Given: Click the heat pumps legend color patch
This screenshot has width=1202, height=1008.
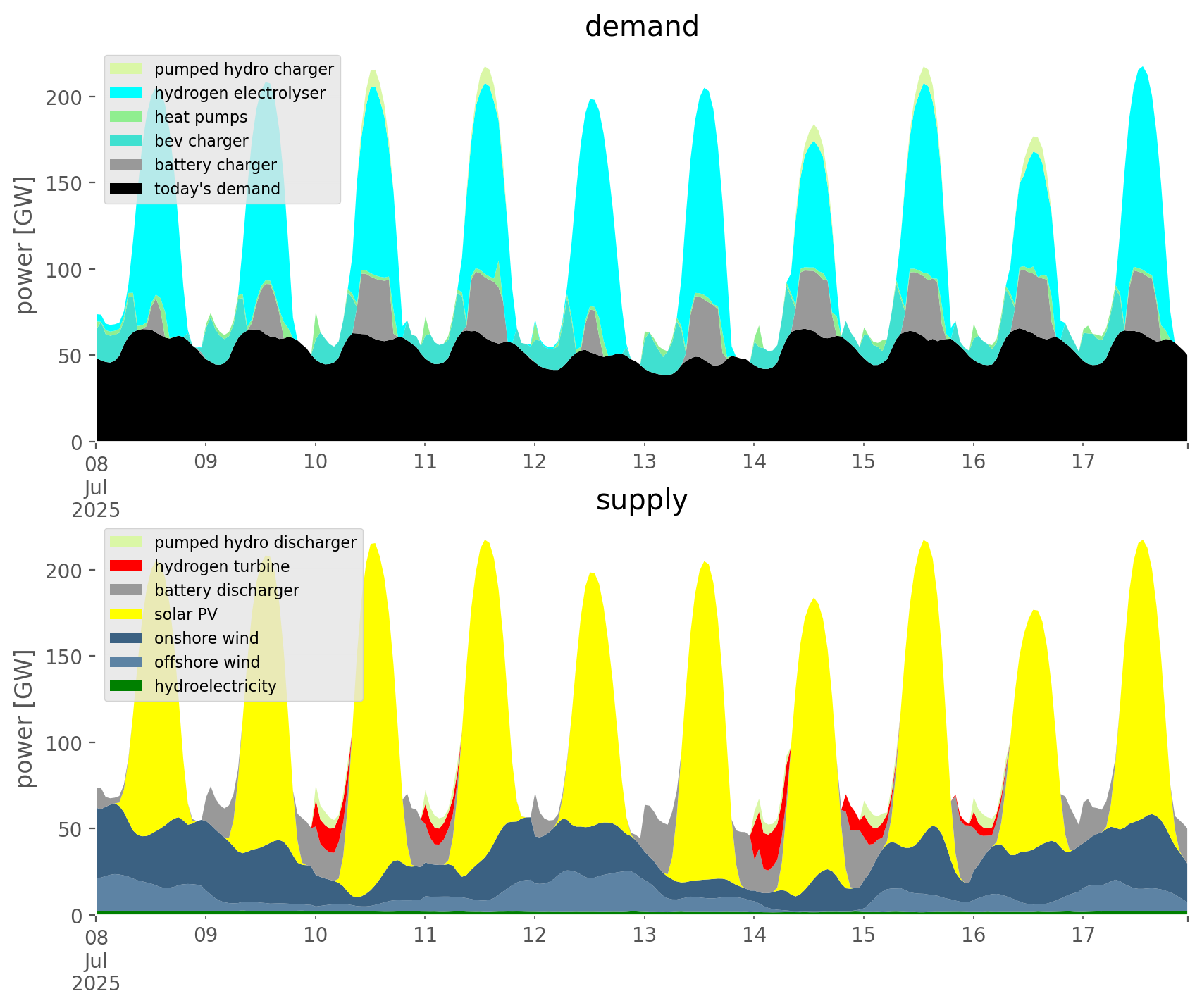Looking at the screenshot, I should [126, 117].
